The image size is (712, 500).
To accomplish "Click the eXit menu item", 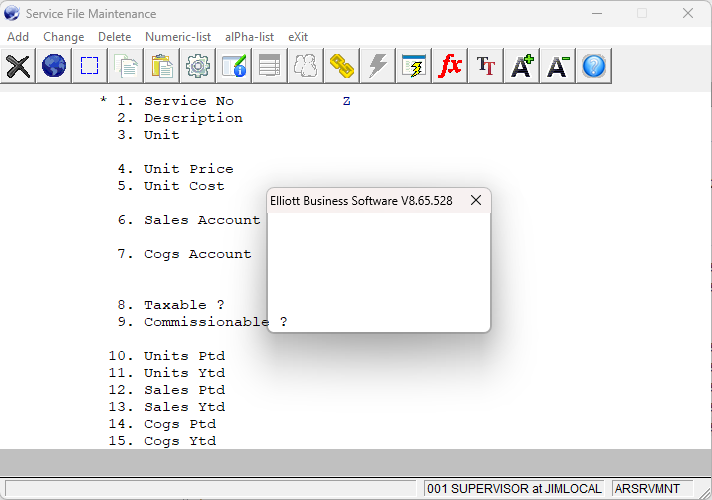I will 298,37.
